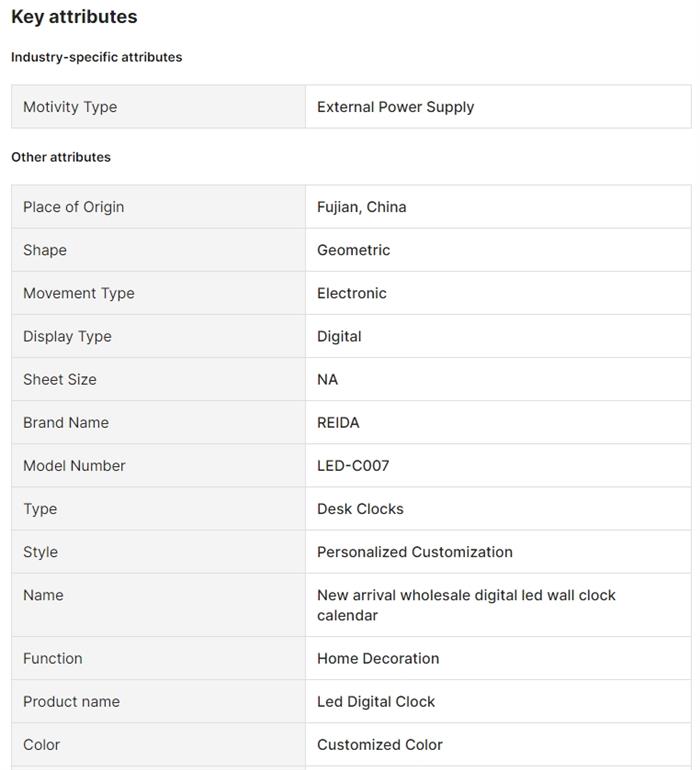Image resolution: width=700 pixels, height=770 pixels.
Task: Select the Place of Origin label
Action: (x=74, y=207)
